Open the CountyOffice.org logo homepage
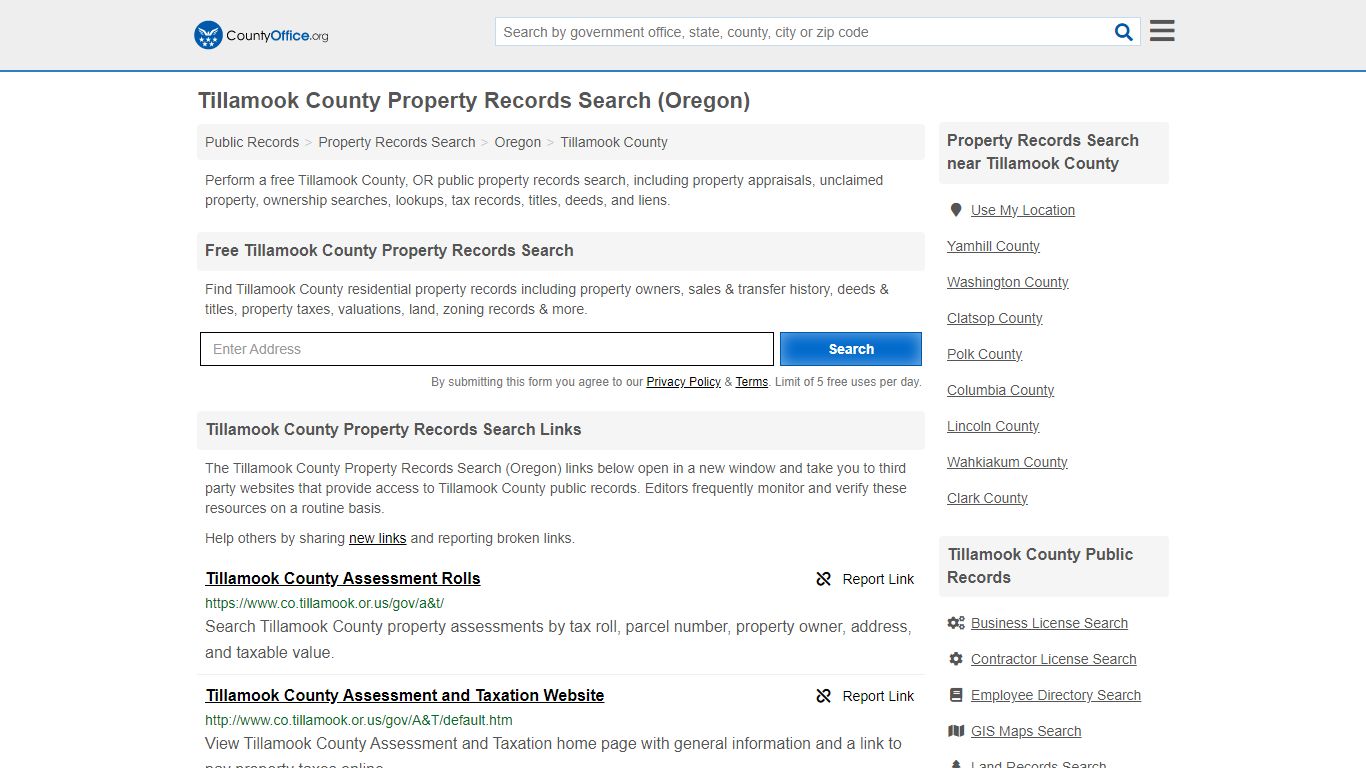1366x768 pixels. [261, 35]
